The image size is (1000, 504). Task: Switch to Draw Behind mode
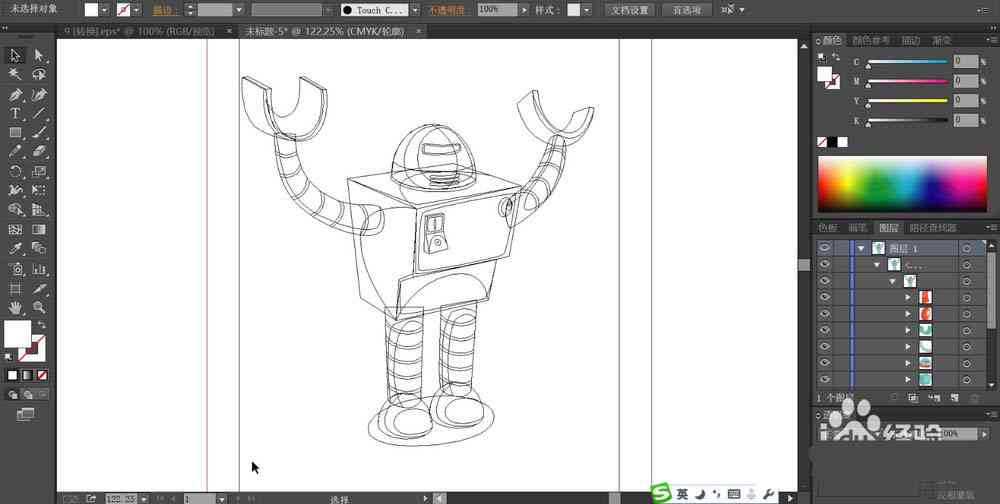point(27,395)
